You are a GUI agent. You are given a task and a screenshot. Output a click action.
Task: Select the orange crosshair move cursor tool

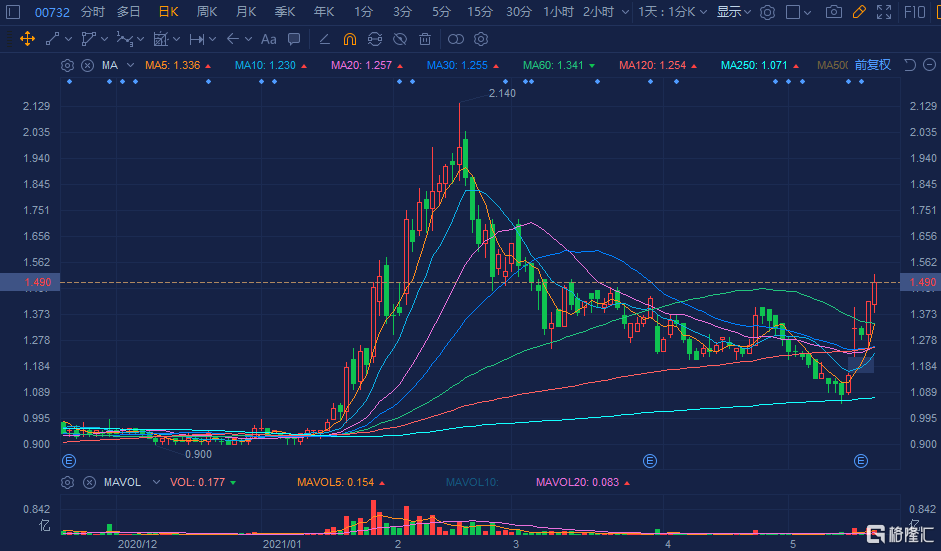pyautogui.click(x=27, y=39)
